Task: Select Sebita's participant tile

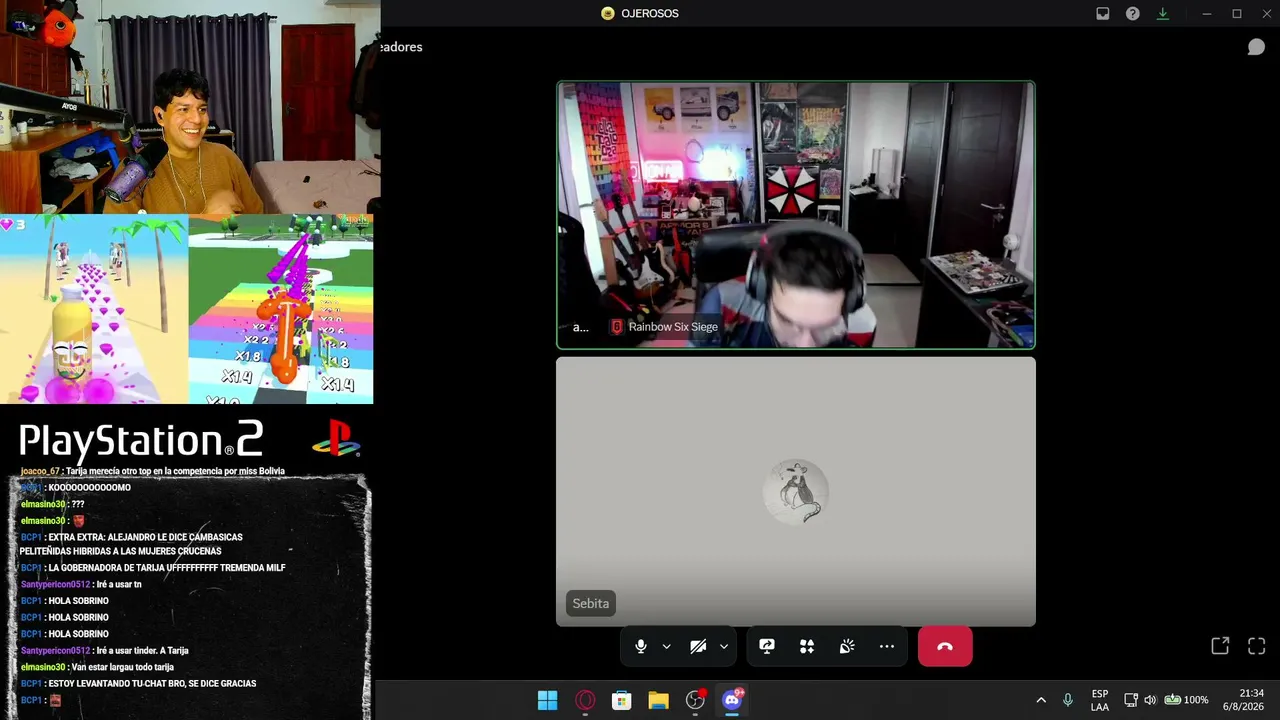Action: click(x=796, y=492)
